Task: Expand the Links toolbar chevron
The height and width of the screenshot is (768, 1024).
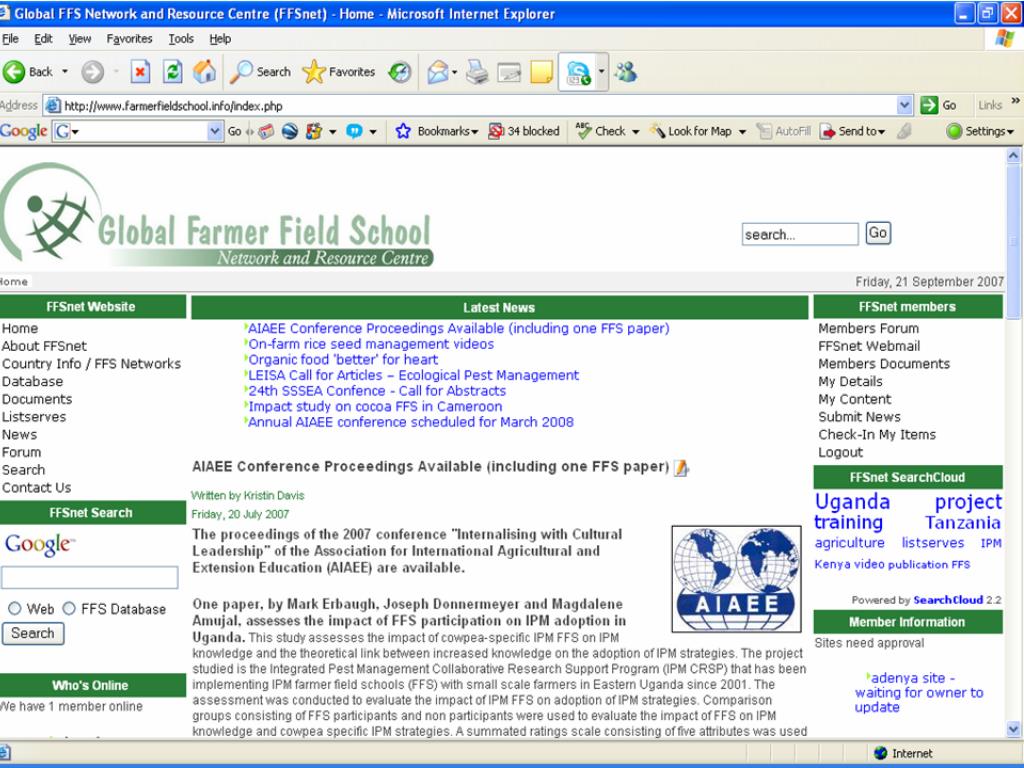Action: coord(1015,101)
